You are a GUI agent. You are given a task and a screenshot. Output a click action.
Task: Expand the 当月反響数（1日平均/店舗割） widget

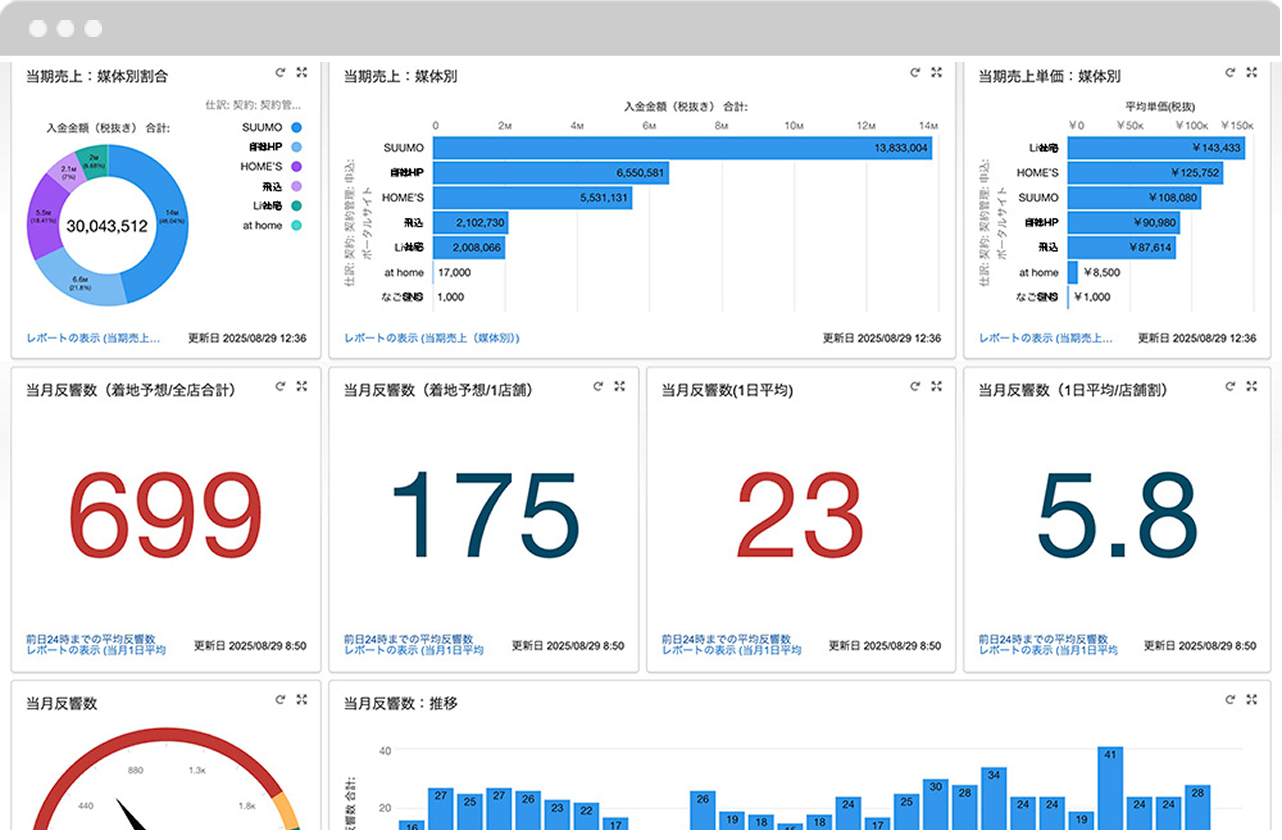coord(1252,386)
